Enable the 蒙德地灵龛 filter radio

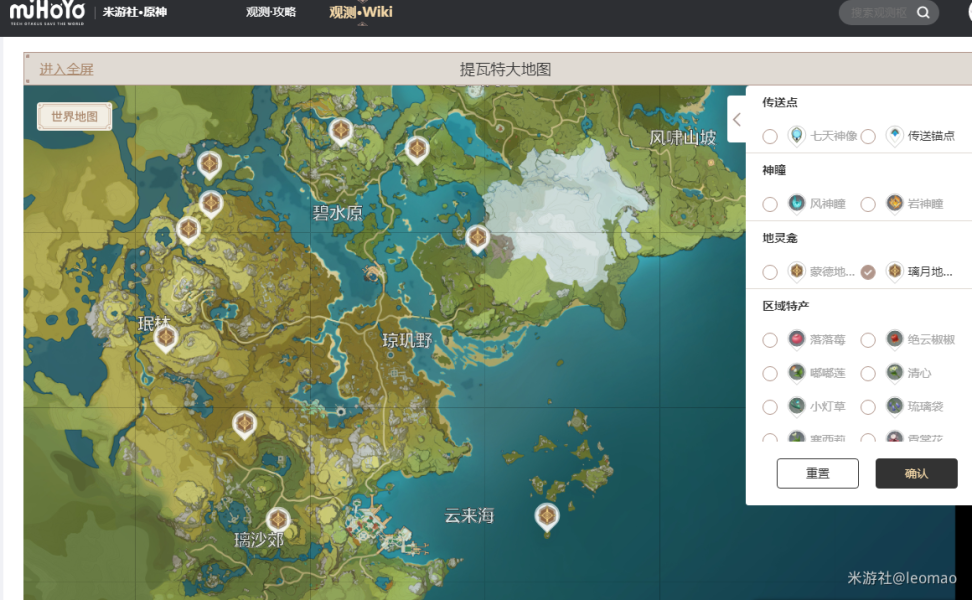coord(770,272)
